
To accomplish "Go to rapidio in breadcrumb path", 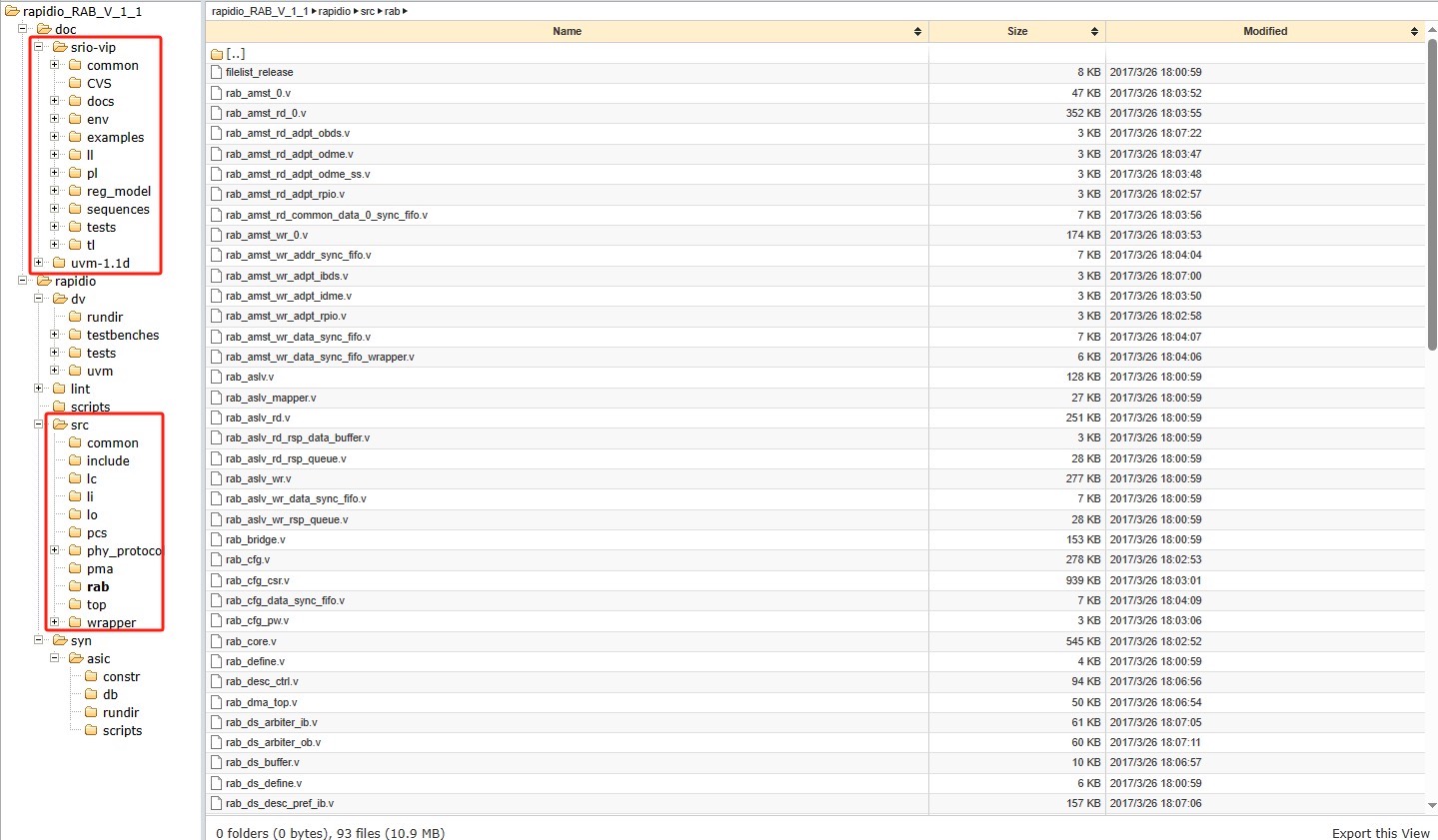I will coord(335,11).
